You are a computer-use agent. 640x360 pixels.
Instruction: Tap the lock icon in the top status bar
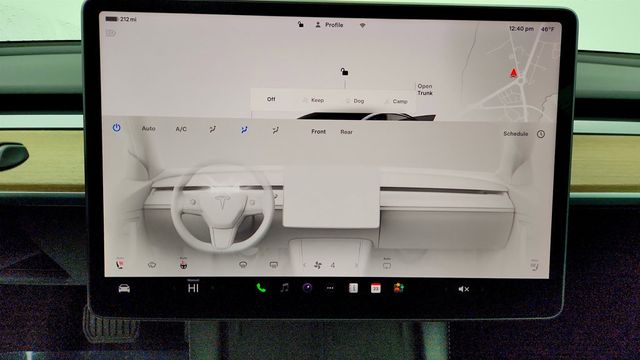pos(300,24)
